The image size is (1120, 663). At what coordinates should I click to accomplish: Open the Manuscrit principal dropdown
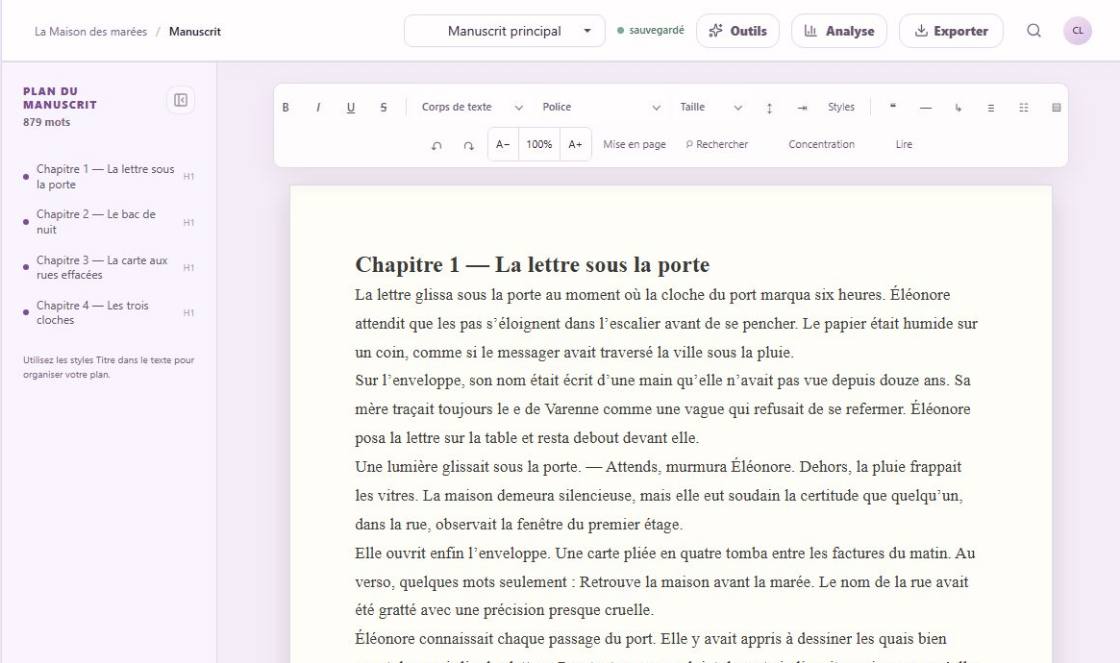pos(504,31)
